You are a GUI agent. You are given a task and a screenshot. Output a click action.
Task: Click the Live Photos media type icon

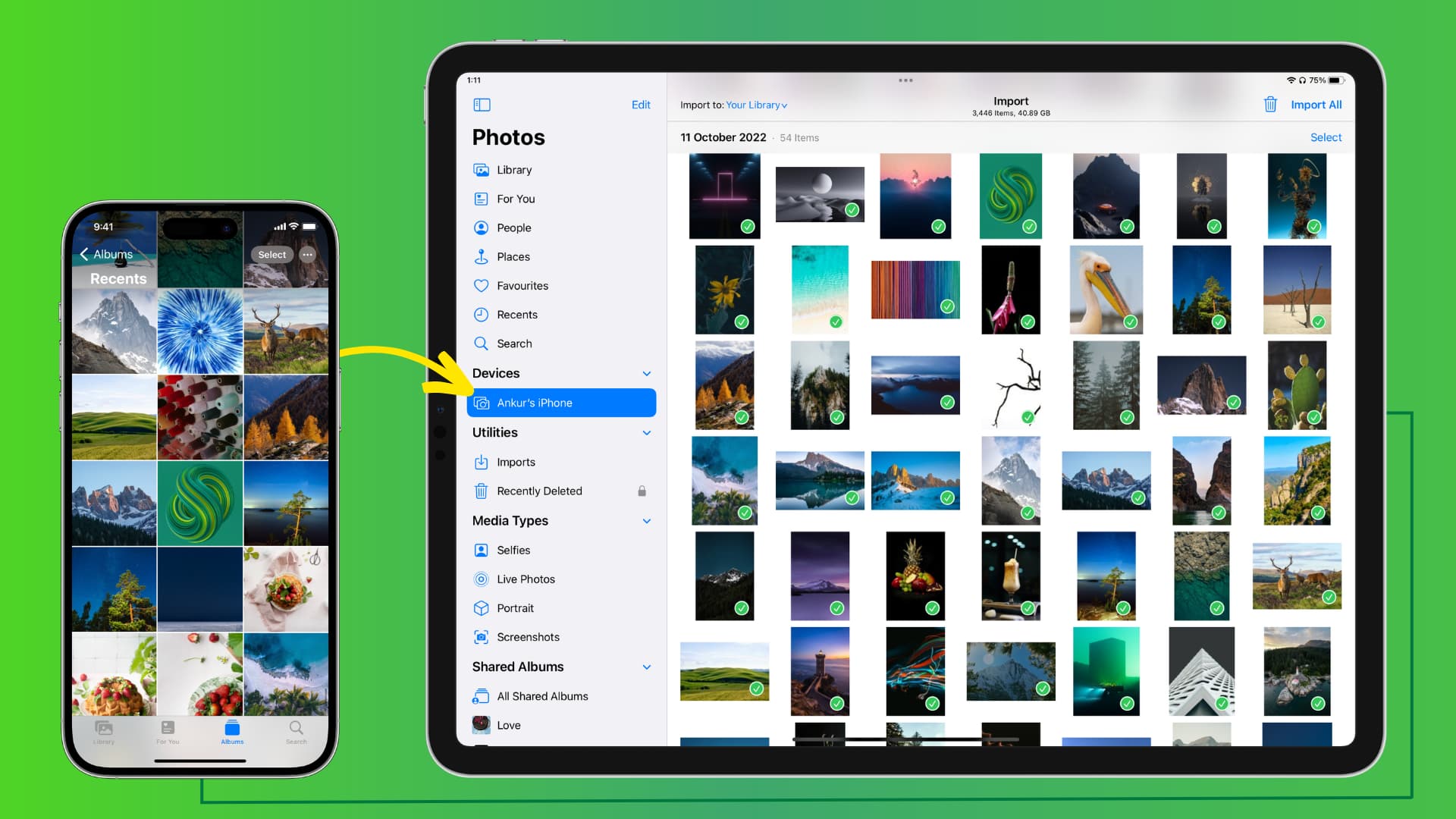coord(481,577)
